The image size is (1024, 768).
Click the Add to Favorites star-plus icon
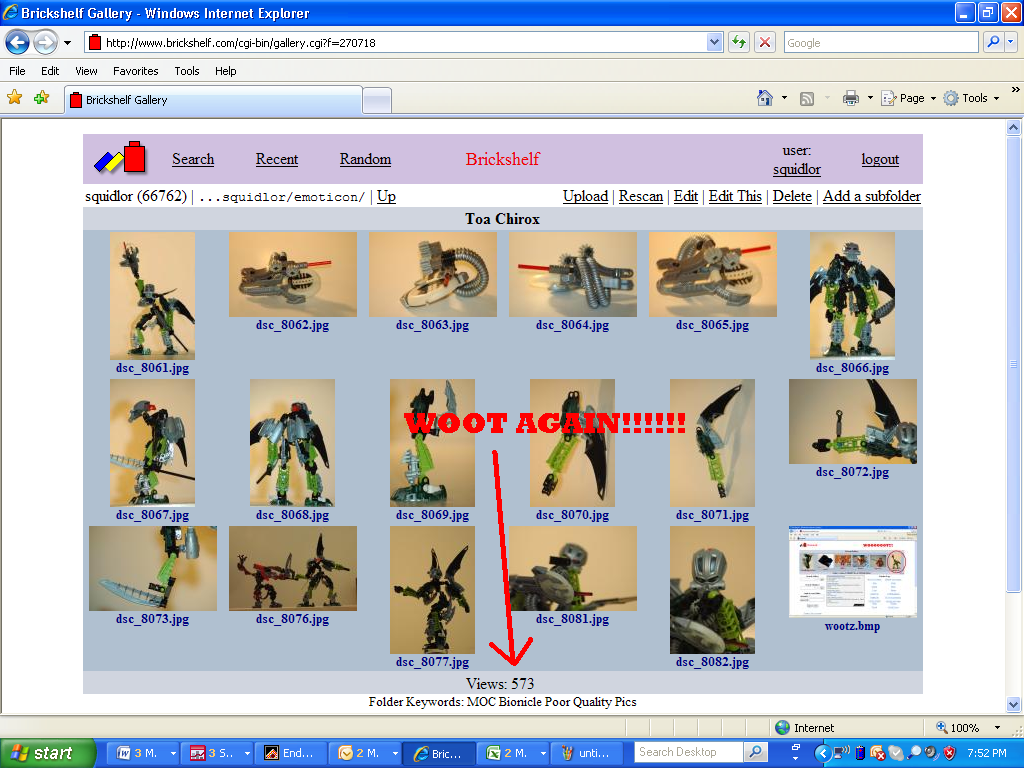tap(41, 99)
